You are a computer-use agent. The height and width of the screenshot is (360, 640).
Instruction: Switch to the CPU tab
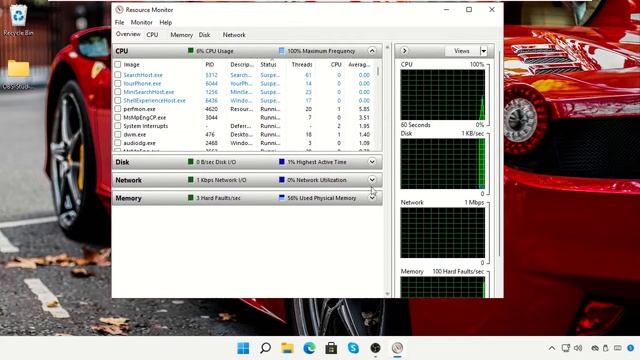tap(152, 35)
